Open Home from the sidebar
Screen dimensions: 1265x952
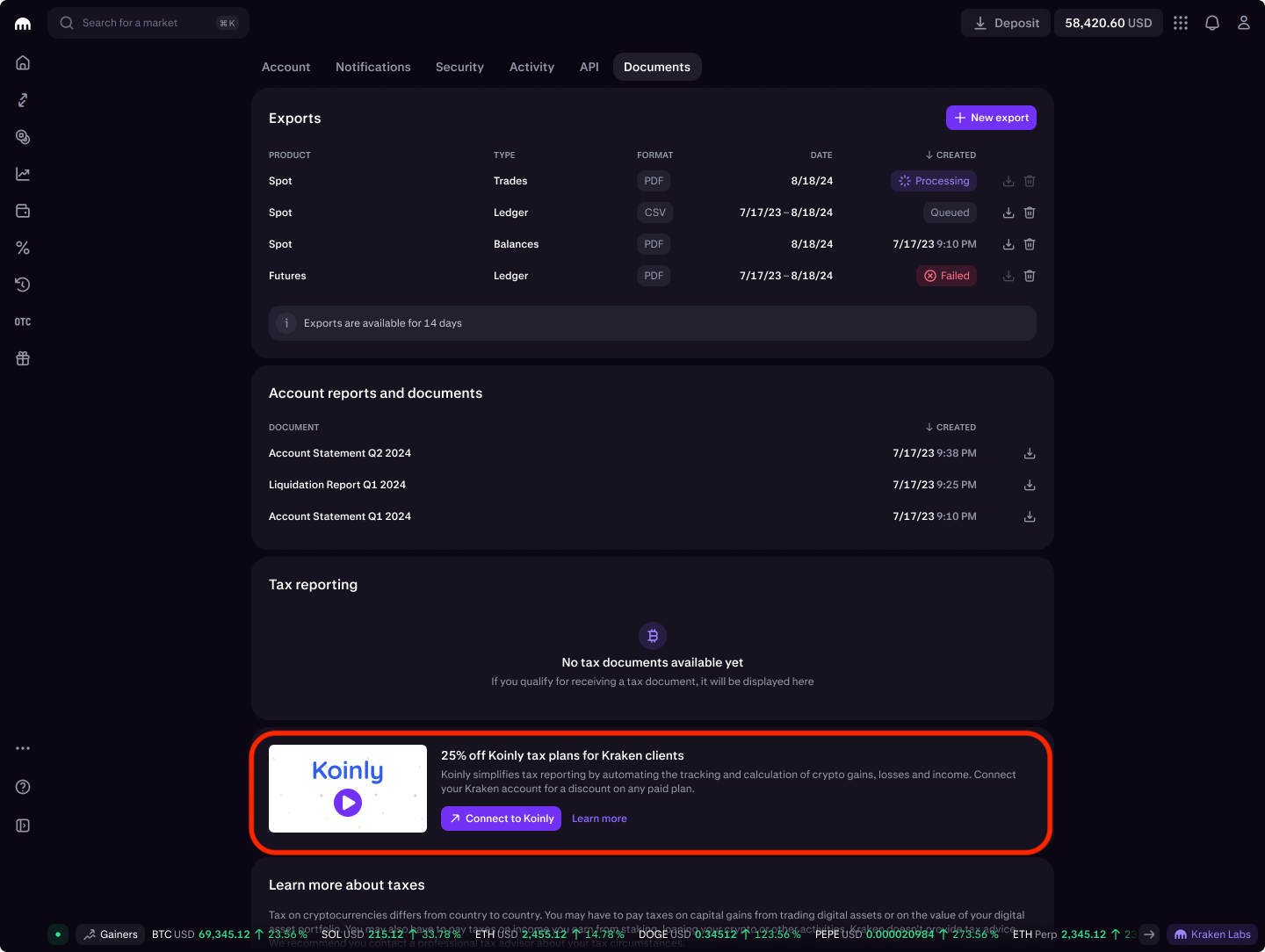(23, 62)
